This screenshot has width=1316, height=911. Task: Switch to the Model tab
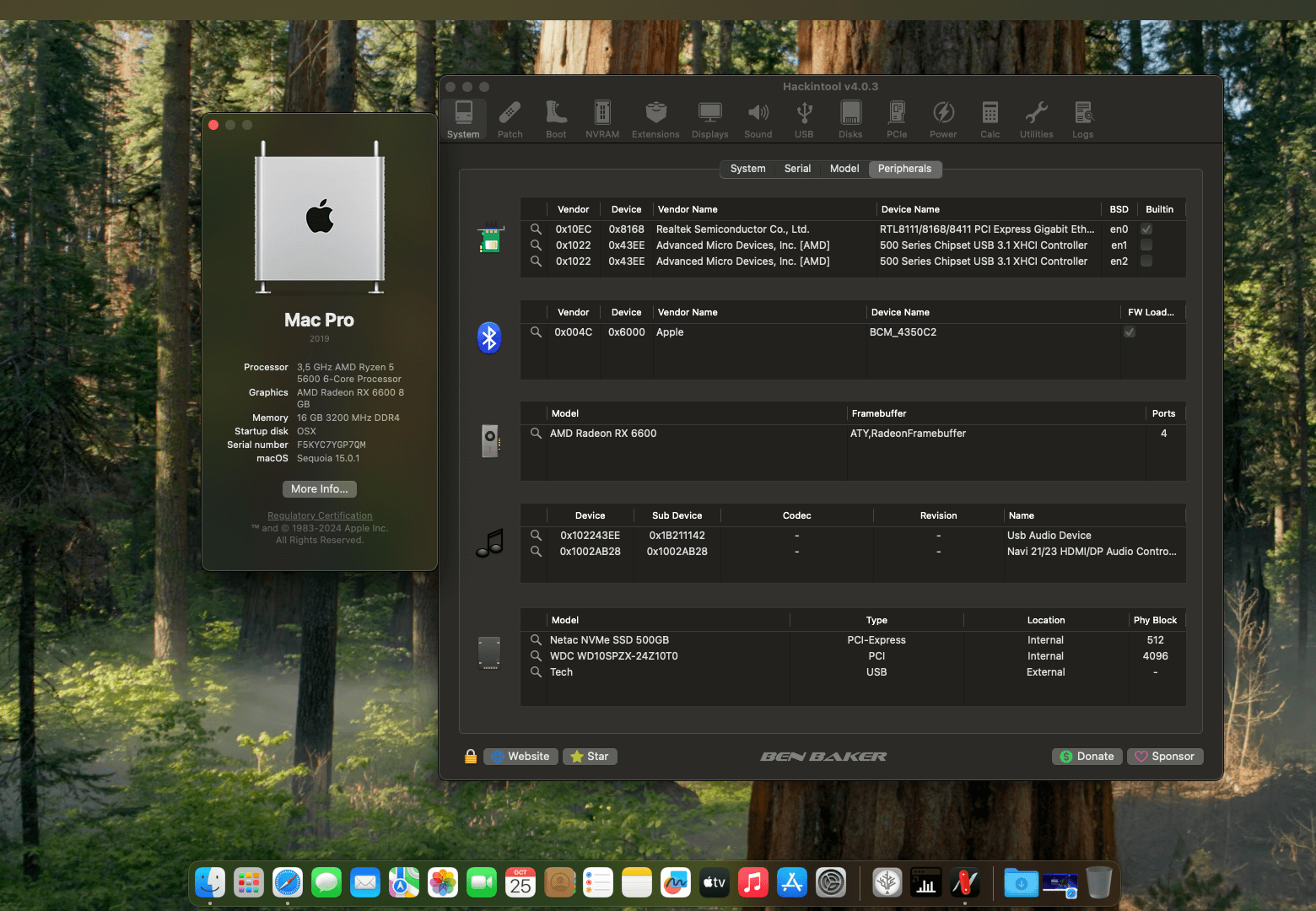[x=844, y=169]
